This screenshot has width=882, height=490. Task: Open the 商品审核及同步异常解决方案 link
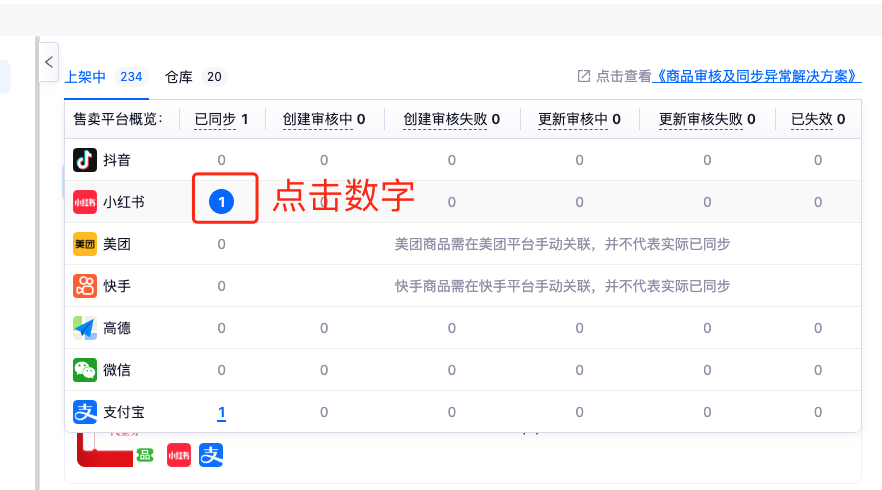click(756, 76)
